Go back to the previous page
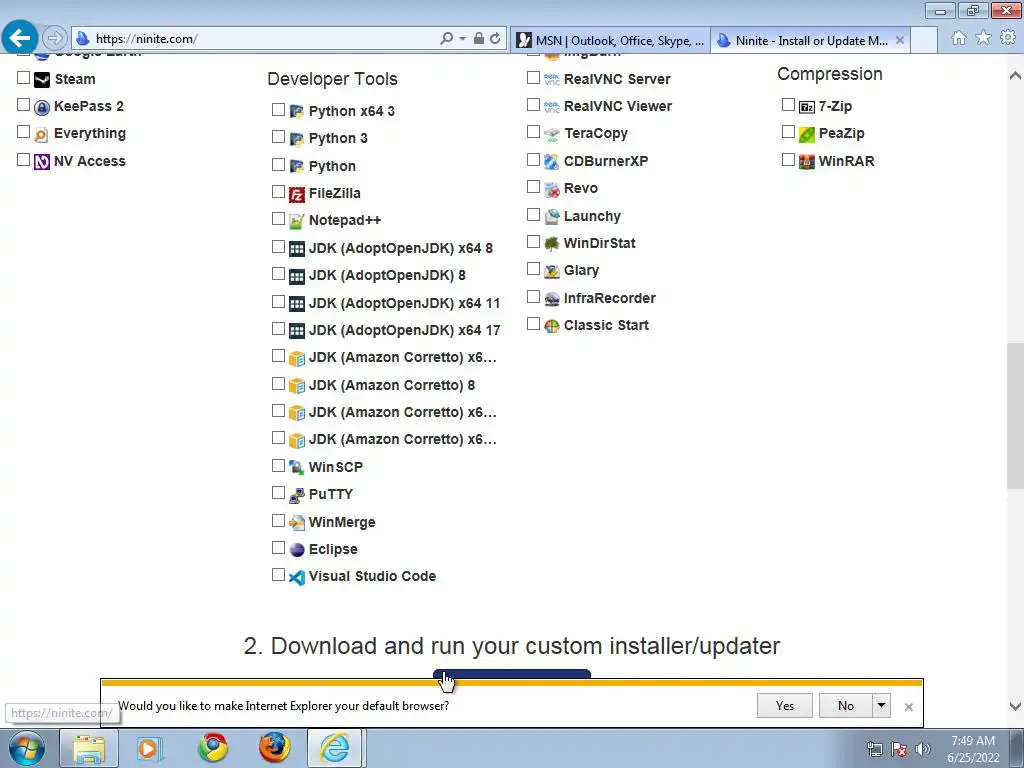This screenshot has height=768, width=1024. (20, 37)
